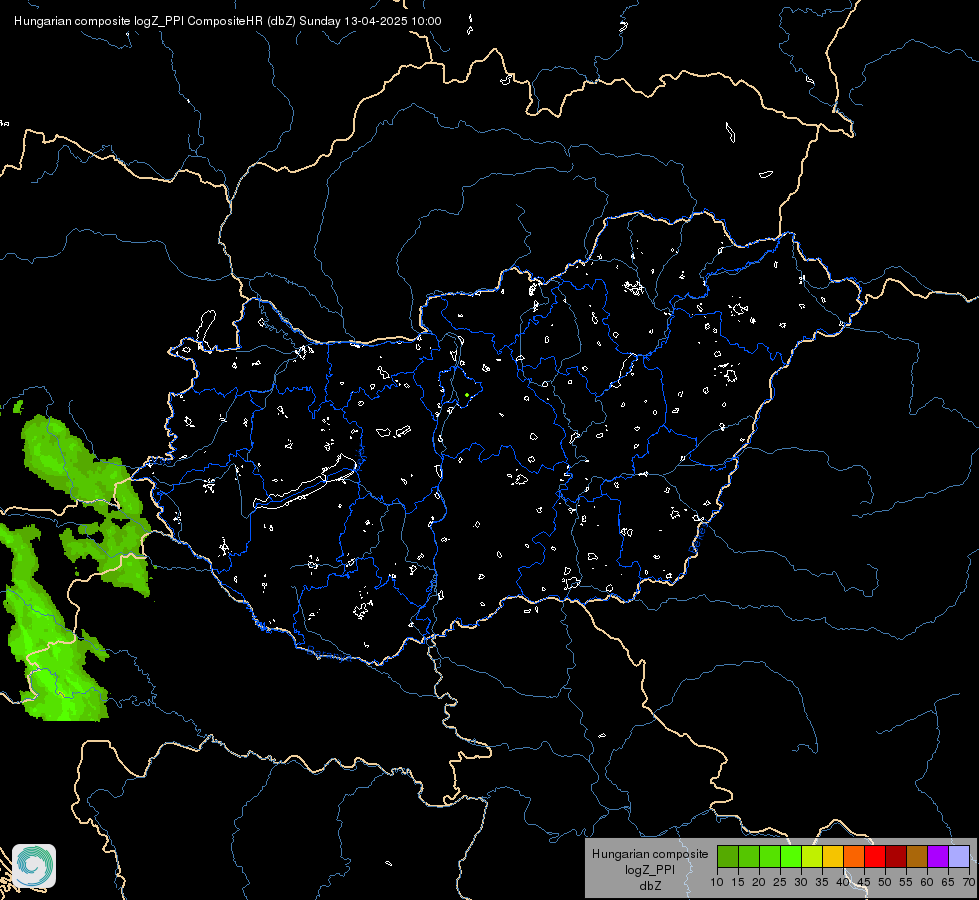The image size is (979, 900).
Task: Click the legend scale value '35'
Action: (x=822, y=882)
